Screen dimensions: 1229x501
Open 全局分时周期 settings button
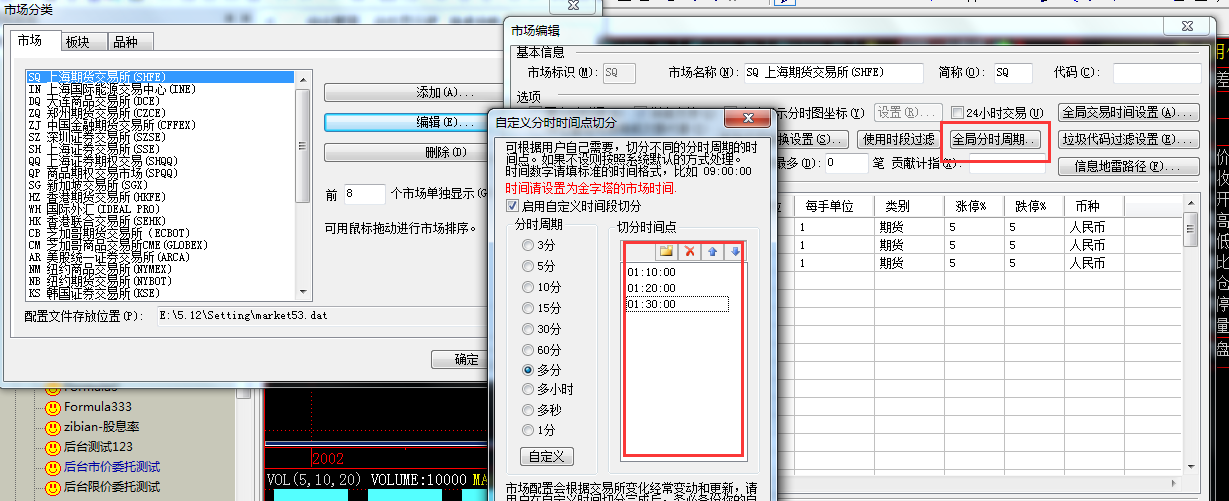tap(996, 139)
